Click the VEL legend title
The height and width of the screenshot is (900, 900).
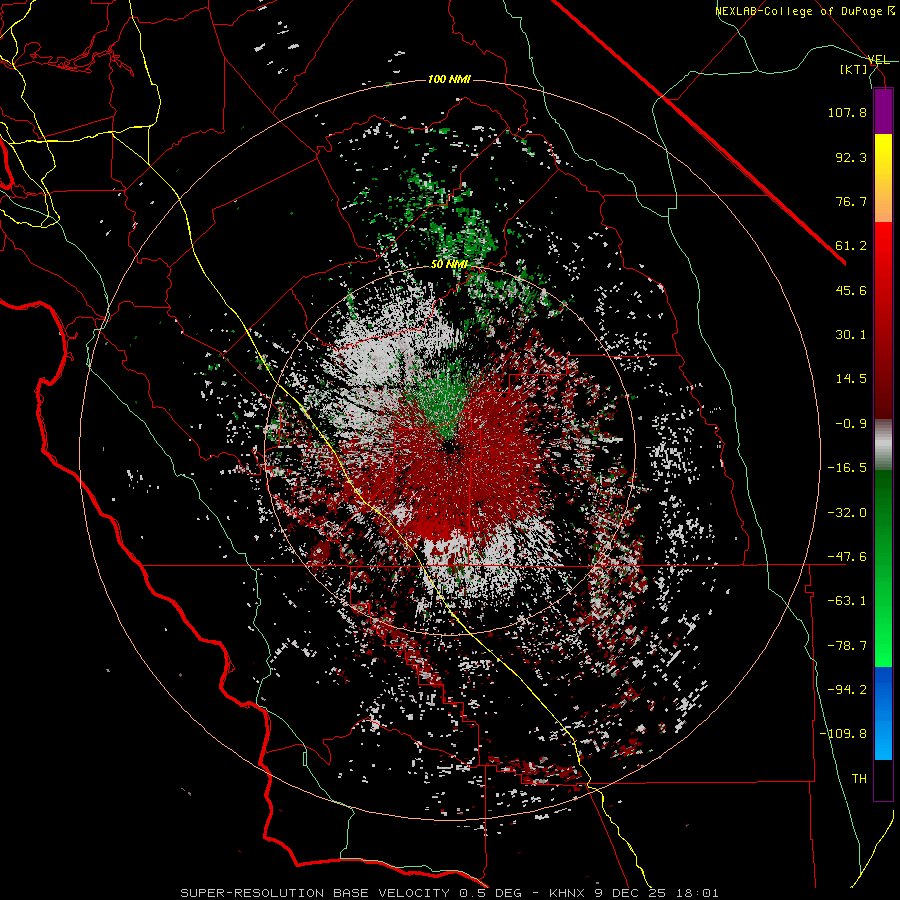(878, 60)
